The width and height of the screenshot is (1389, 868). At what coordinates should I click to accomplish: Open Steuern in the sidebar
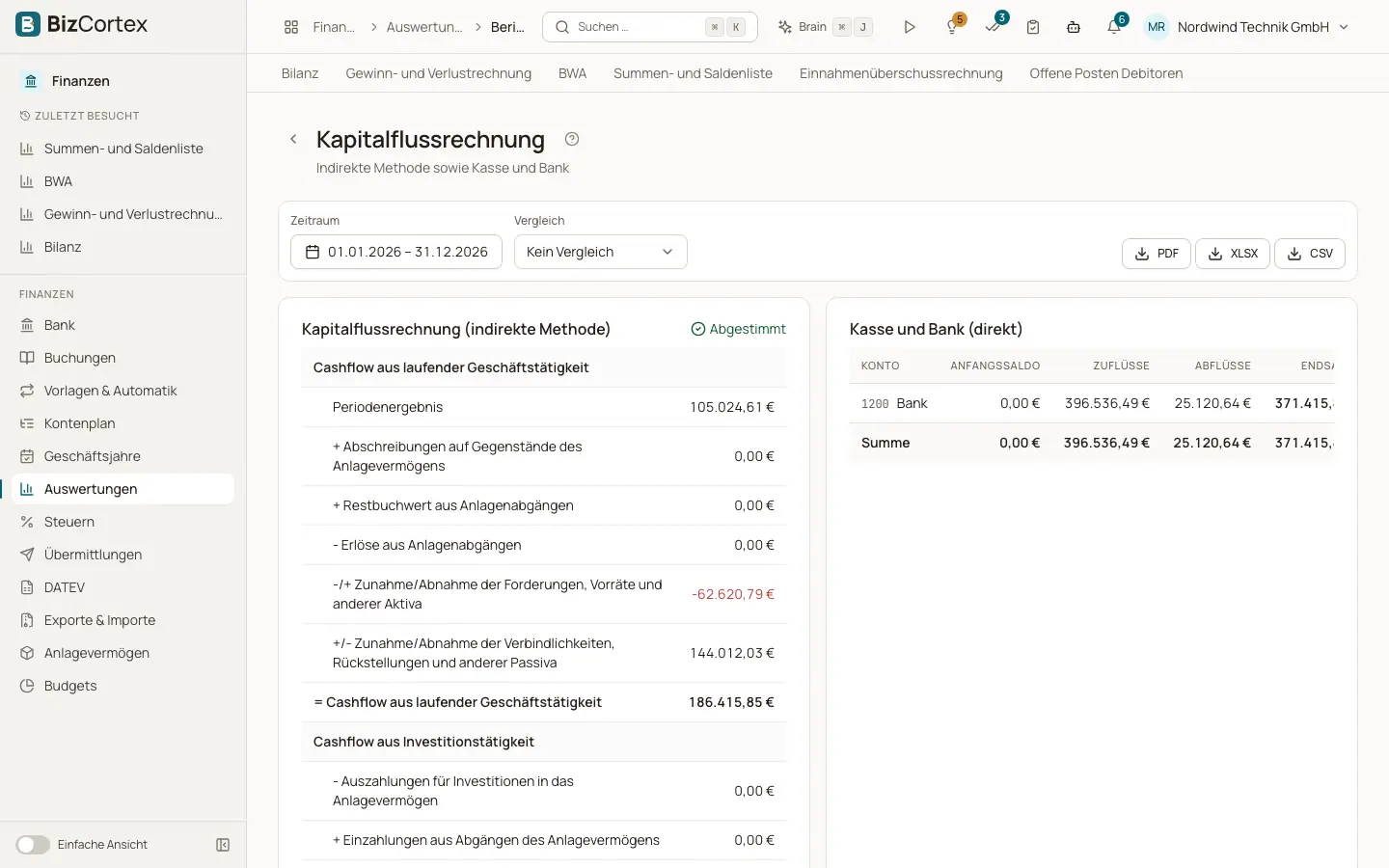tap(123, 522)
